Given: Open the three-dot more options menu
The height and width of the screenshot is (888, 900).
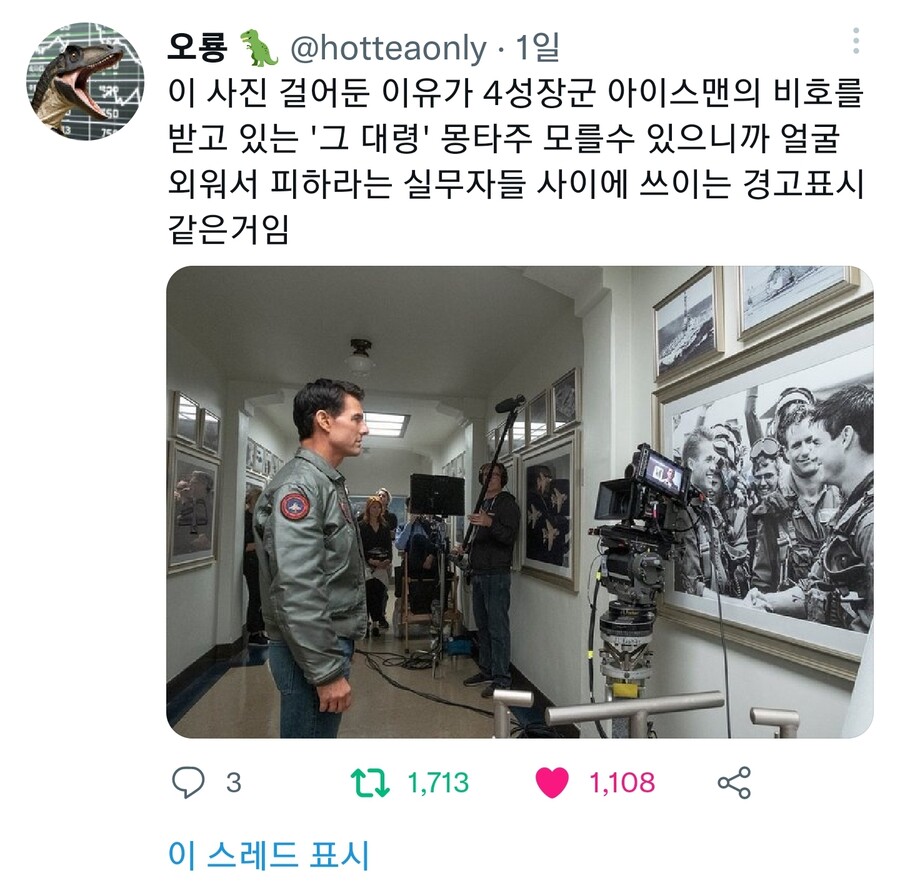Looking at the screenshot, I should pos(856,41).
